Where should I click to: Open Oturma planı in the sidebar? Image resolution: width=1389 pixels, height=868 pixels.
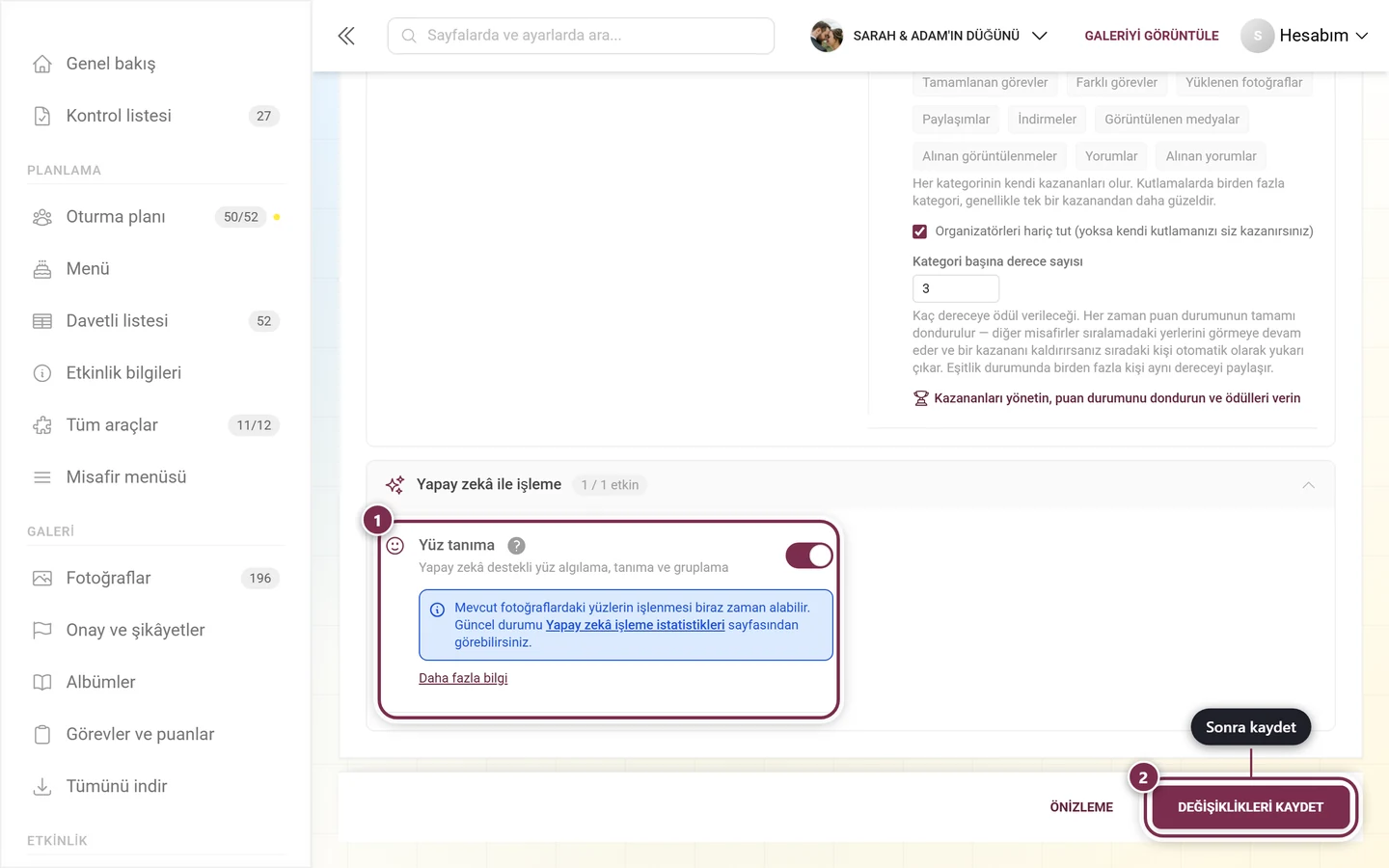click(155, 217)
